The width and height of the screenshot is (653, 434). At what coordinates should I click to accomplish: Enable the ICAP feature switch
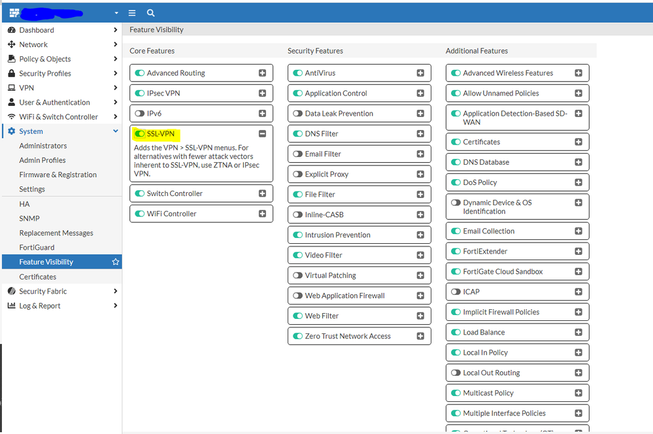pyautogui.click(x=456, y=292)
